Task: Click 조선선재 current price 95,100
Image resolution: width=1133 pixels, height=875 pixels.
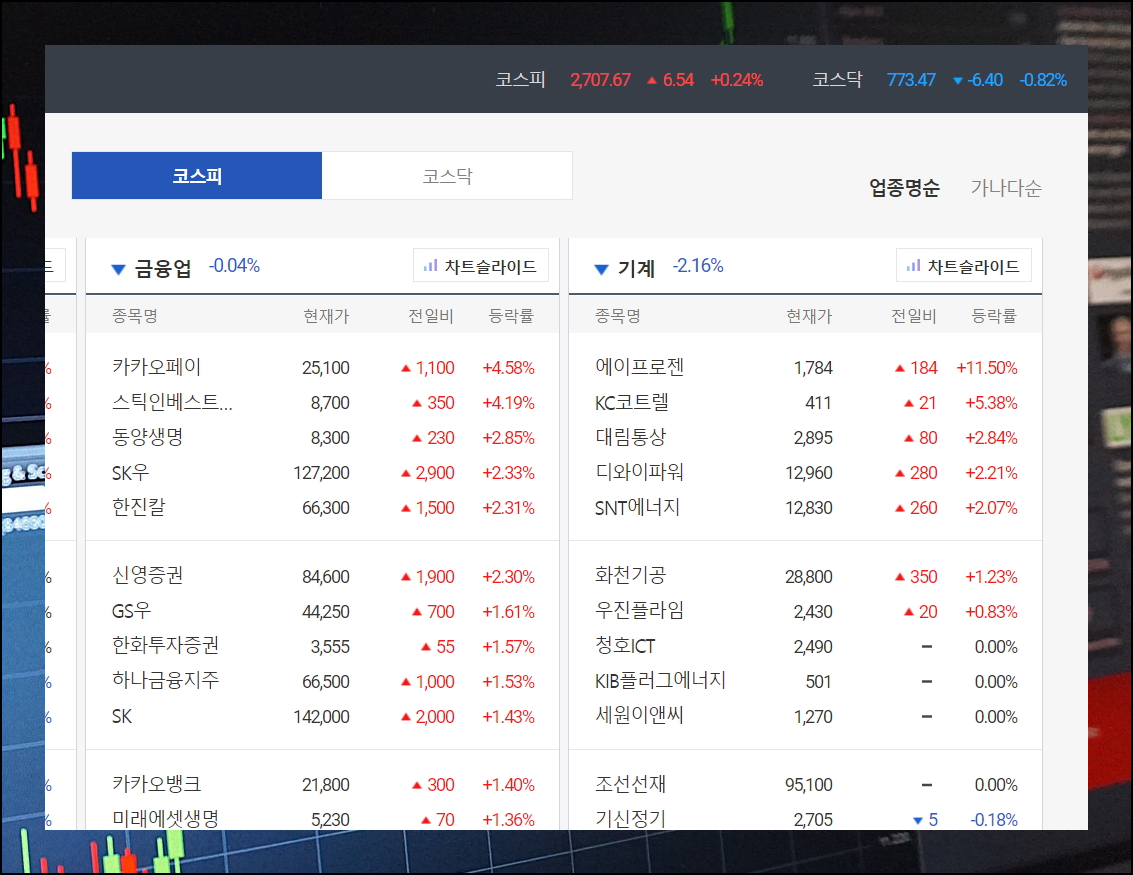Action: click(x=809, y=785)
